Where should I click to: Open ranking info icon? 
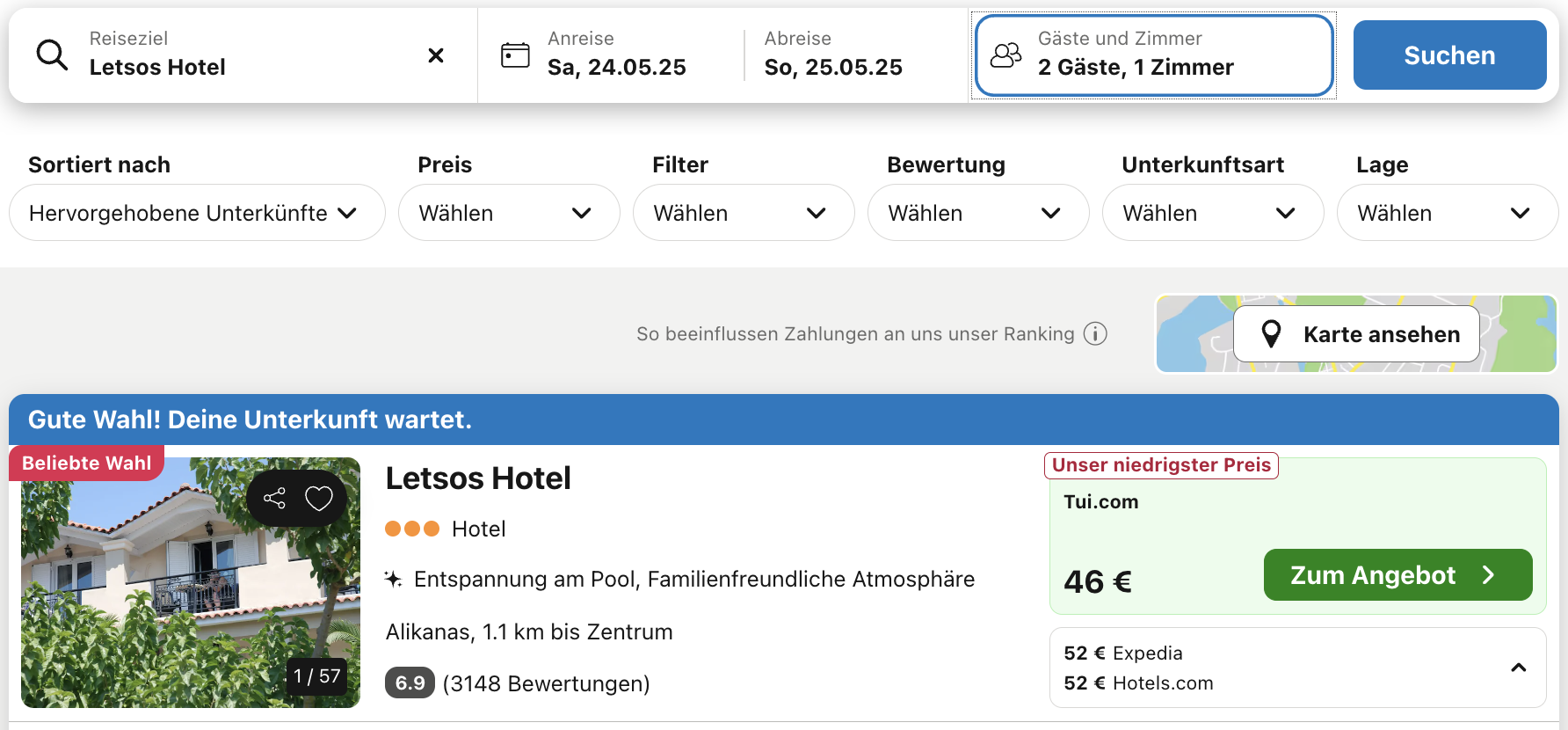pos(1095,334)
